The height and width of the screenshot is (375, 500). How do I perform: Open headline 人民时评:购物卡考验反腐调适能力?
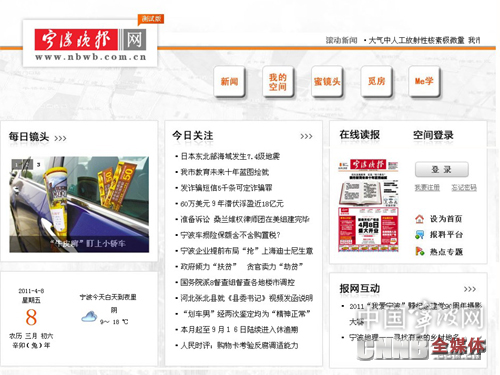239,345
